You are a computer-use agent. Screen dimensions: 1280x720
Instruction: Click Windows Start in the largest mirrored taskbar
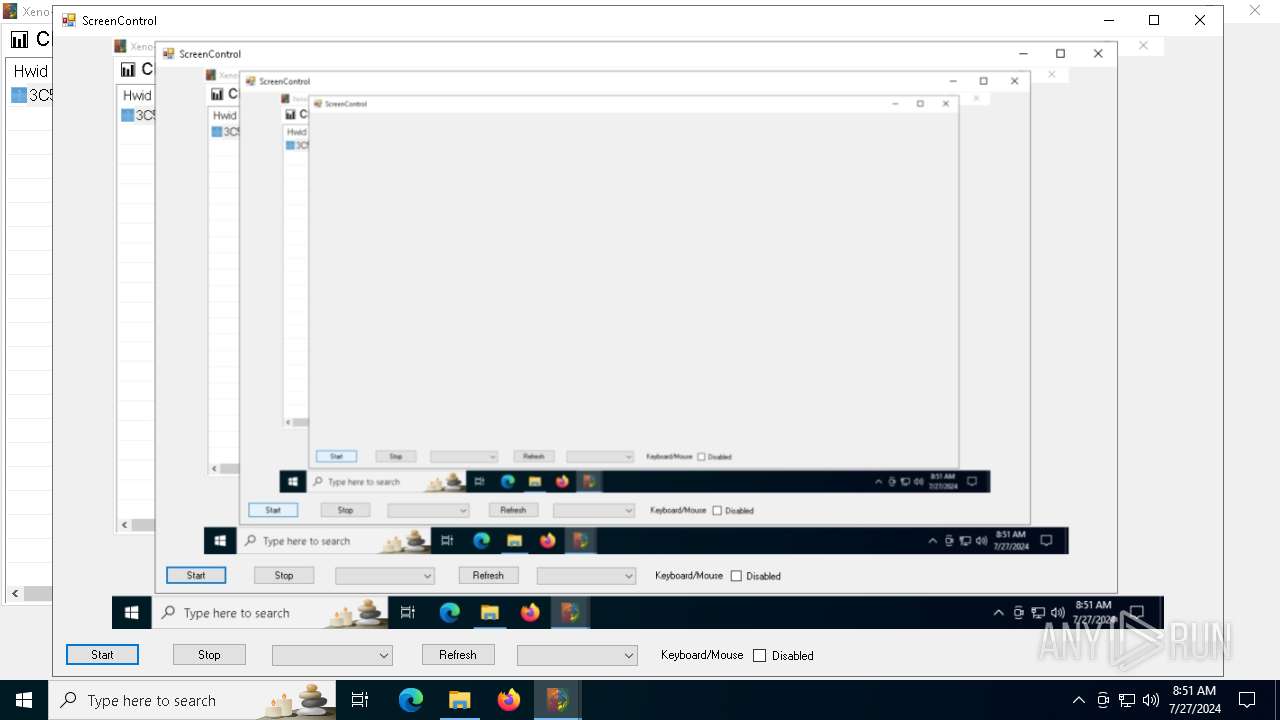[x=131, y=613]
